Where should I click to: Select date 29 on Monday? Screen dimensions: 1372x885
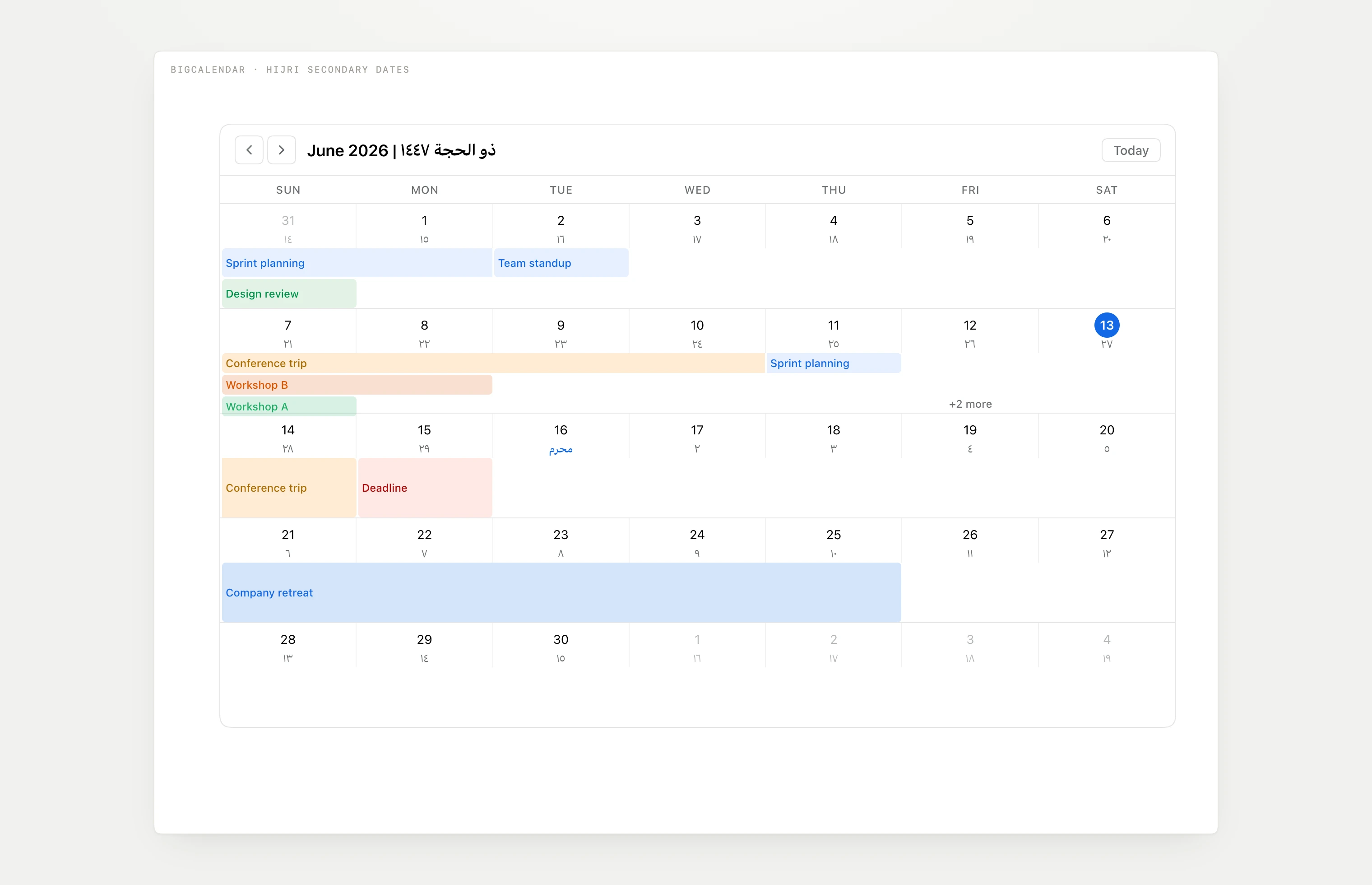point(424,640)
